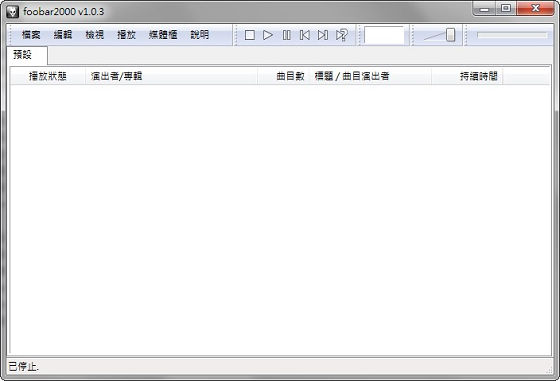Open the 媒體櫃 (Library) menu
The width and height of the screenshot is (560, 381).
163,35
